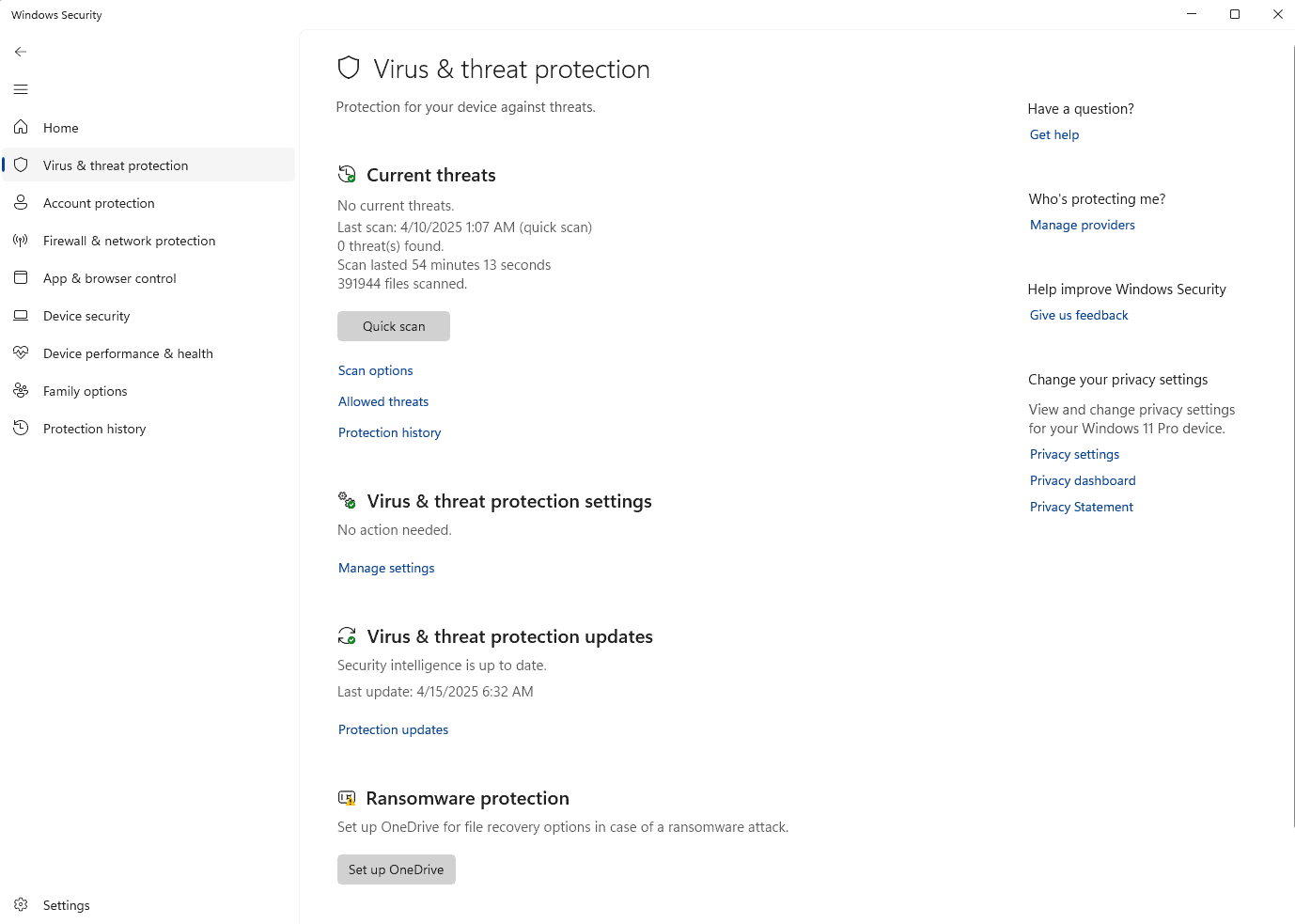The height and width of the screenshot is (924, 1295).
Task: Open Settings gear at bottom left
Action: point(21,904)
